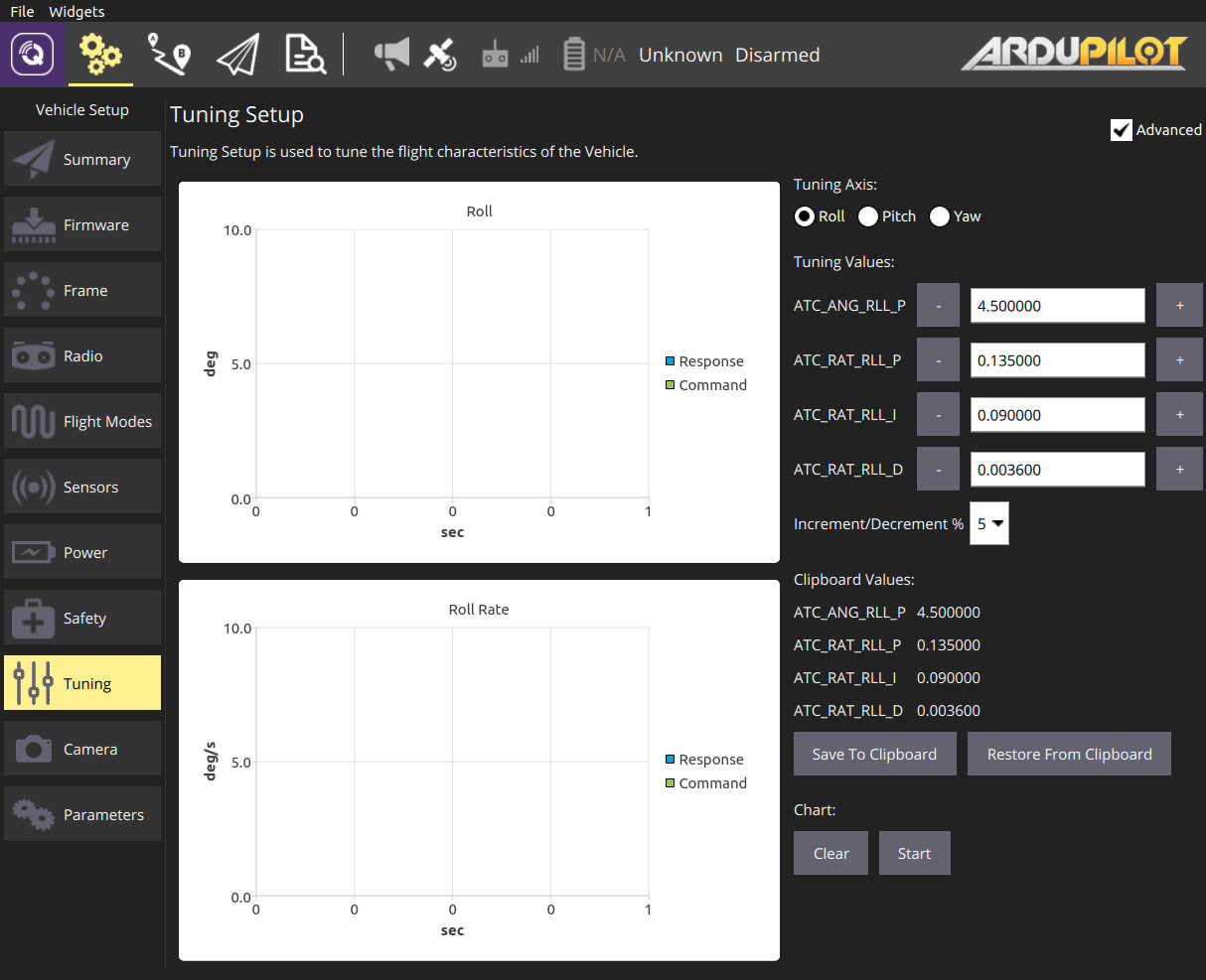Viewport: 1206px width, 980px height.
Task: Click the battery status indicator icon
Action: click(574, 55)
